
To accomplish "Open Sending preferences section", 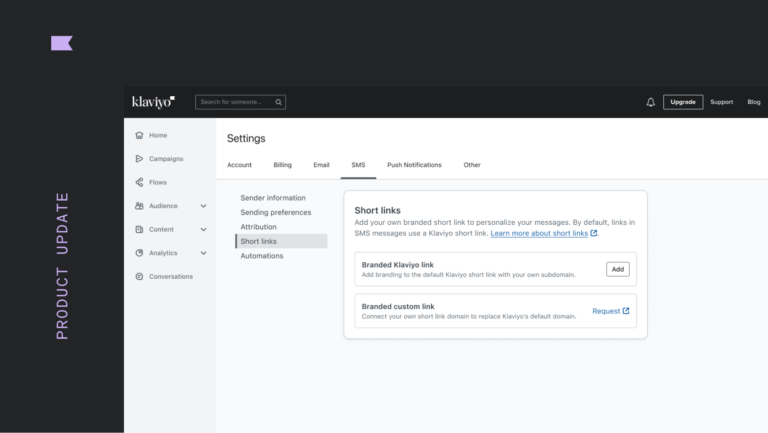I will [276, 213].
